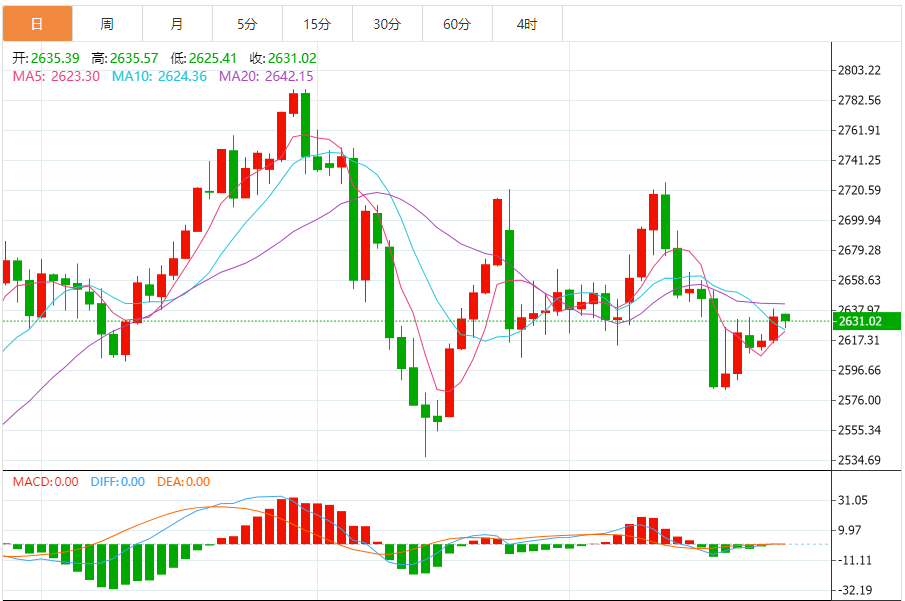This screenshot has height=601, width=905.
Task: Click the 2803.22 price axis label
Action: [x=859, y=70]
